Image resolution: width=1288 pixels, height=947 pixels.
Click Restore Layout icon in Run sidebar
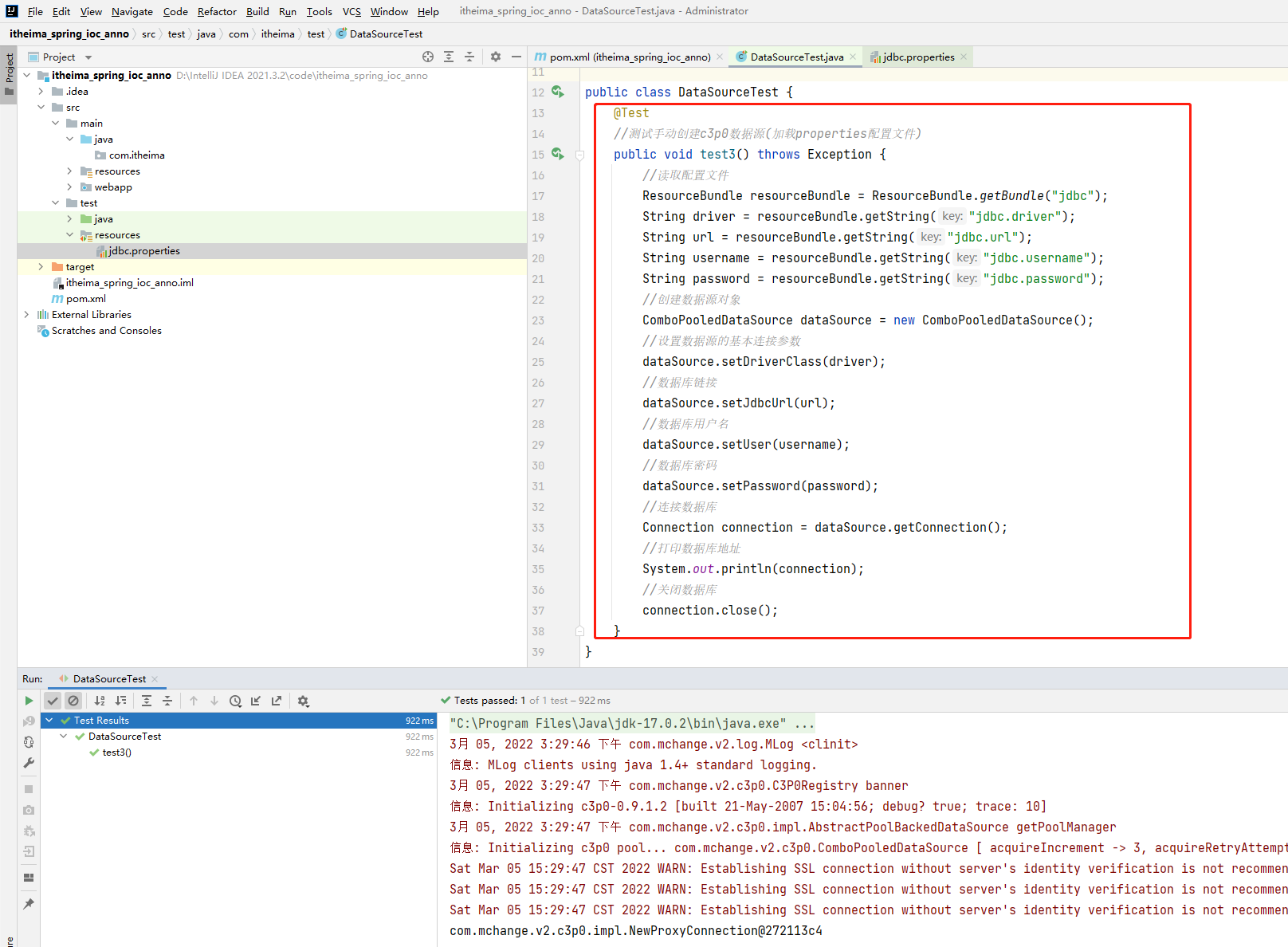(29, 878)
